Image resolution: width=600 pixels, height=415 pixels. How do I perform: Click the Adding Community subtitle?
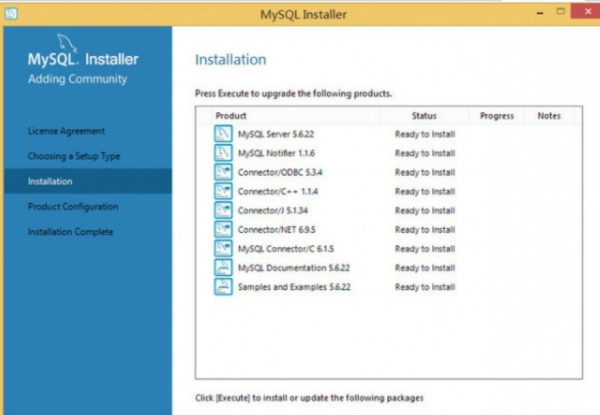[x=78, y=79]
